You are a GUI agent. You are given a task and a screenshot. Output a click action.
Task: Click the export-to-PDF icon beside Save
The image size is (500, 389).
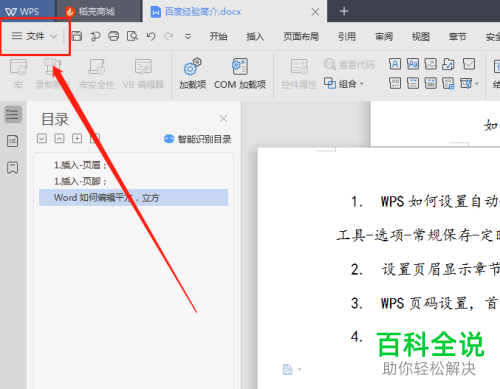95,36
